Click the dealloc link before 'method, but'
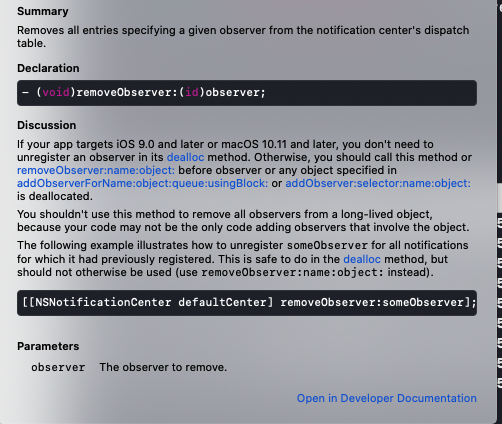This screenshot has height=424, width=502. (362, 259)
